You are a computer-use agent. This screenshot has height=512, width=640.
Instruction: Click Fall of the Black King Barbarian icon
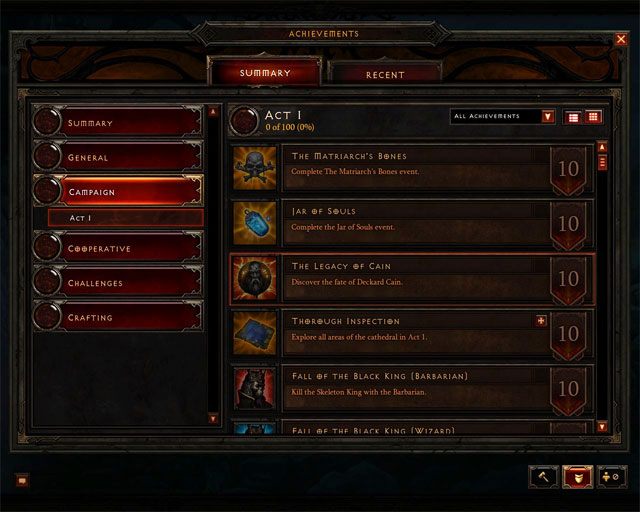(x=255, y=388)
